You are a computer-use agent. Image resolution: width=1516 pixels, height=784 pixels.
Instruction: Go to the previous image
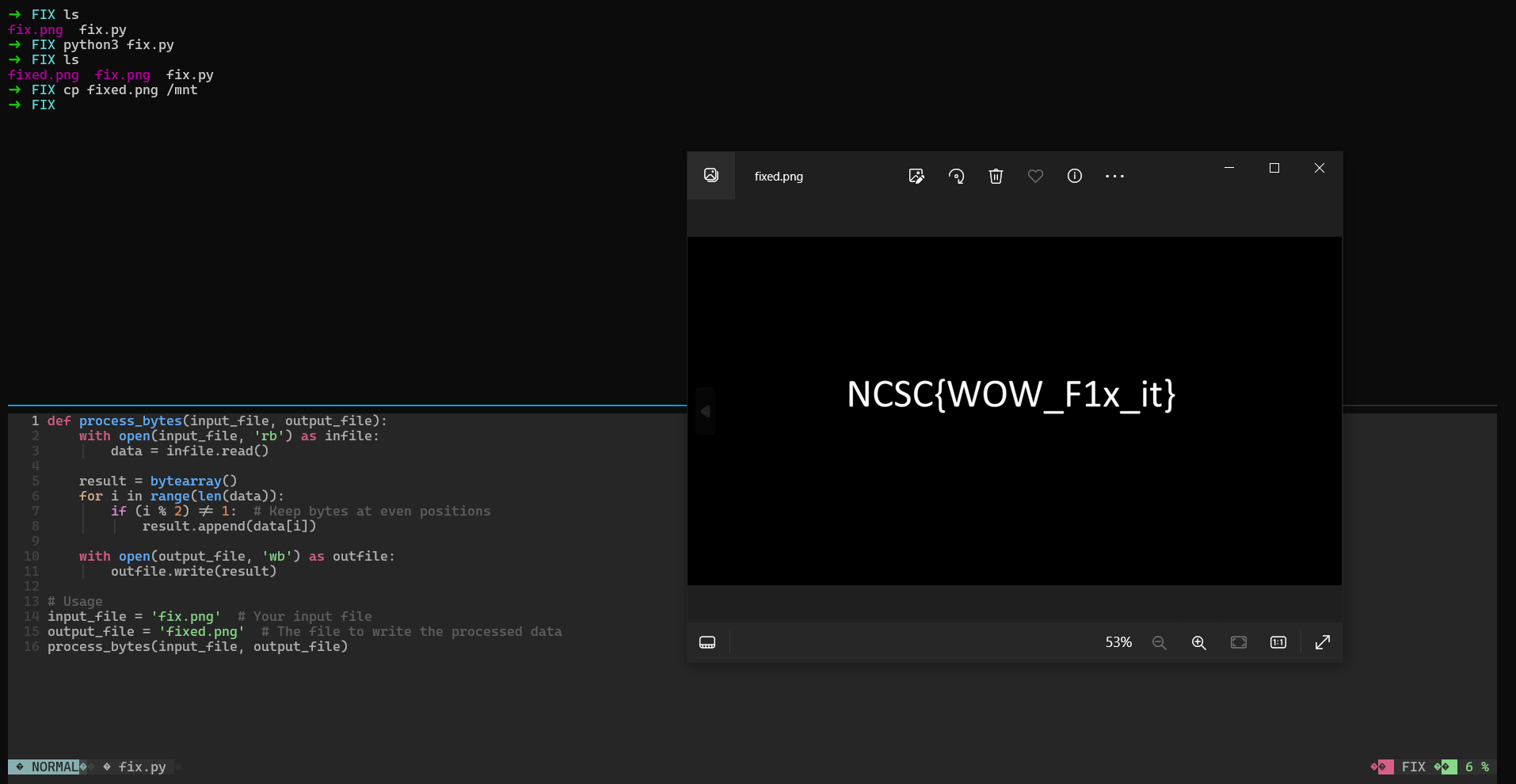tap(705, 410)
